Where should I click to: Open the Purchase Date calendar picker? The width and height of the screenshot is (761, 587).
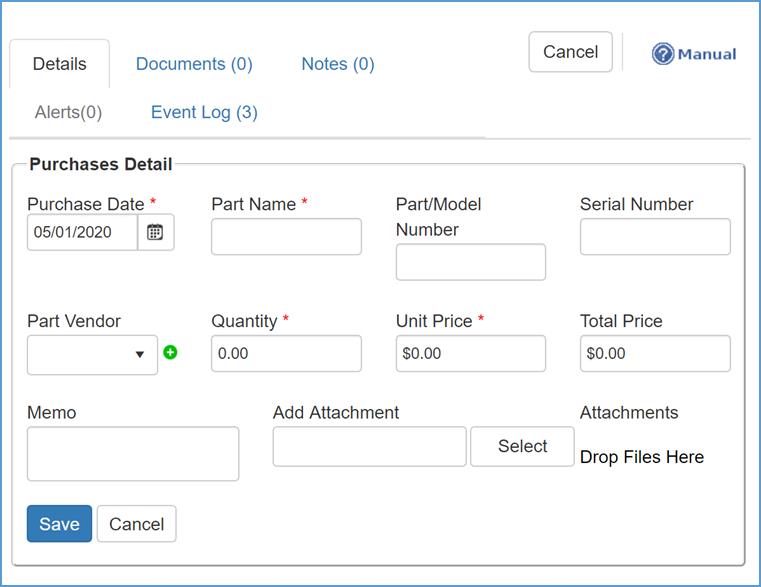(155, 232)
